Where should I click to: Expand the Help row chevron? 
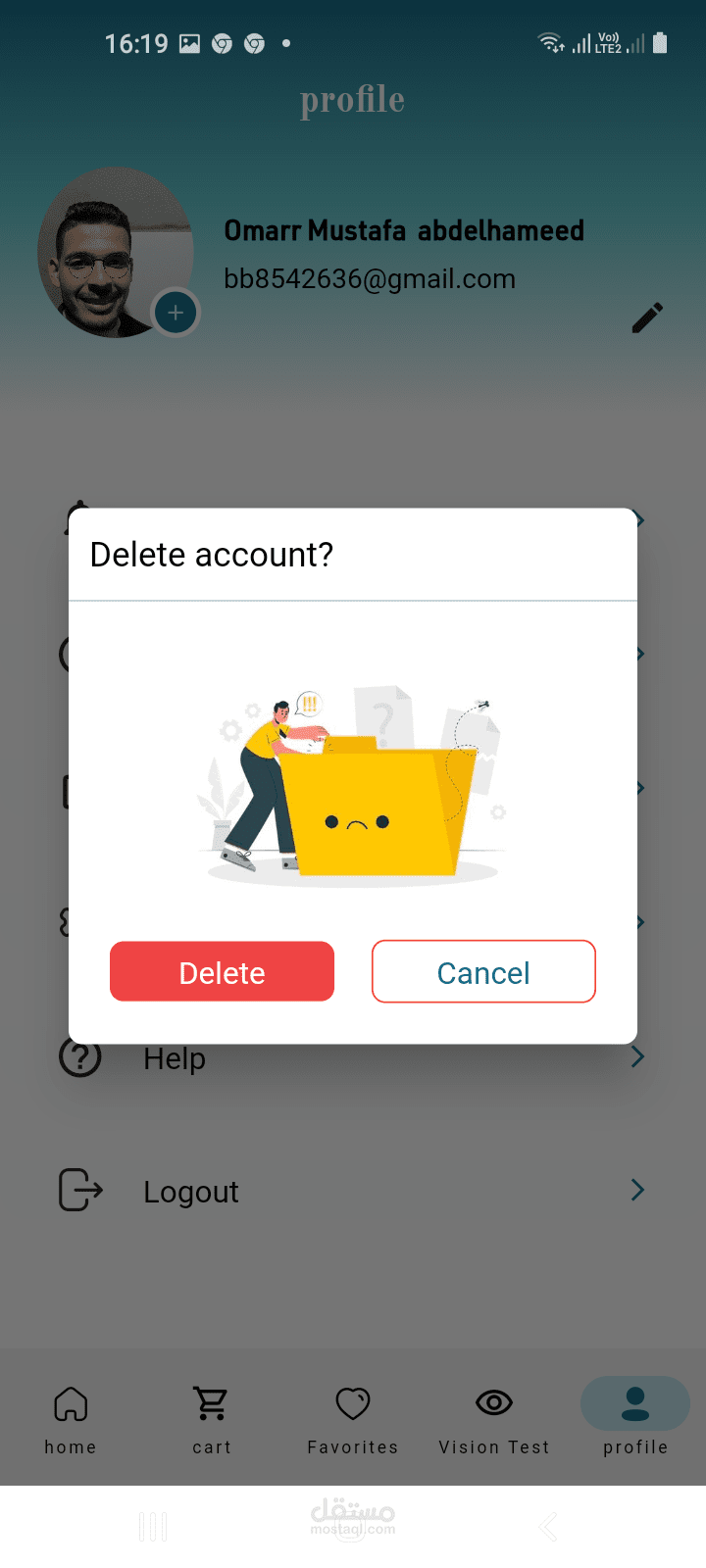(637, 1055)
